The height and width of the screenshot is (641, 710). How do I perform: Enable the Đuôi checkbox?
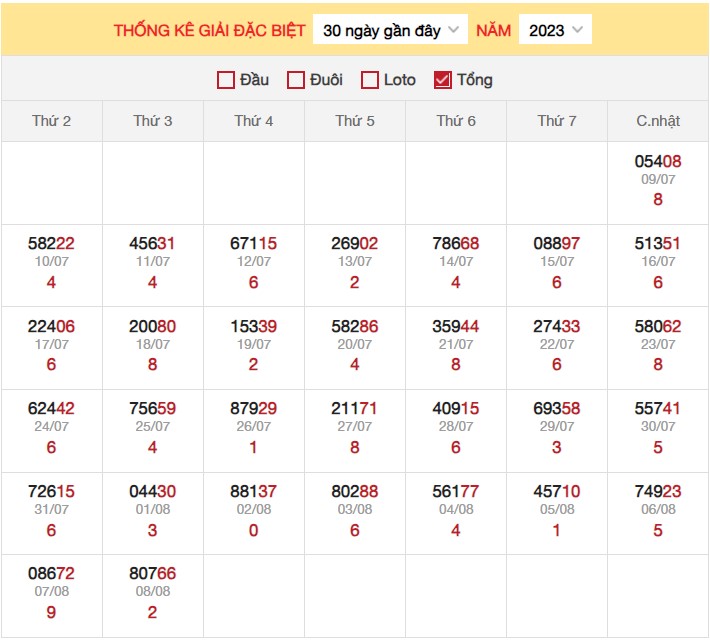pos(296,80)
